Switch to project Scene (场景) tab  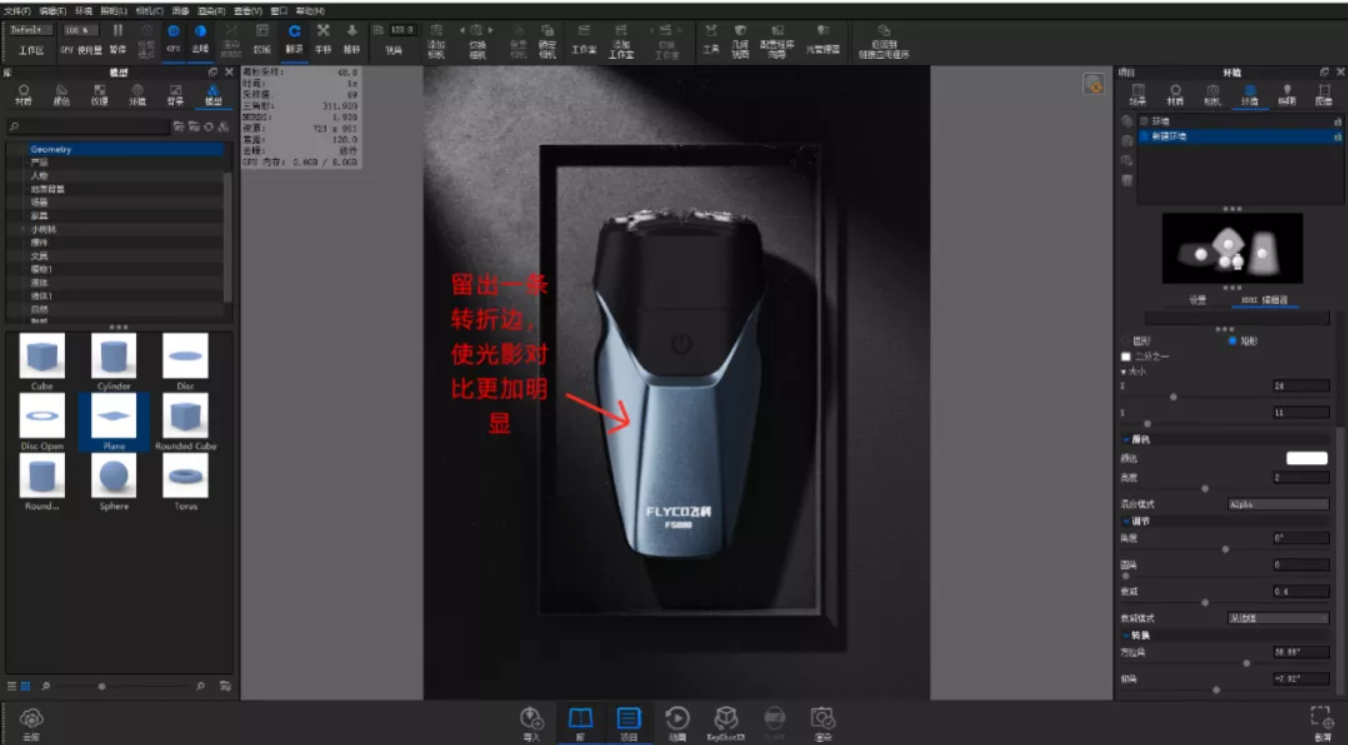click(1138, 95)
